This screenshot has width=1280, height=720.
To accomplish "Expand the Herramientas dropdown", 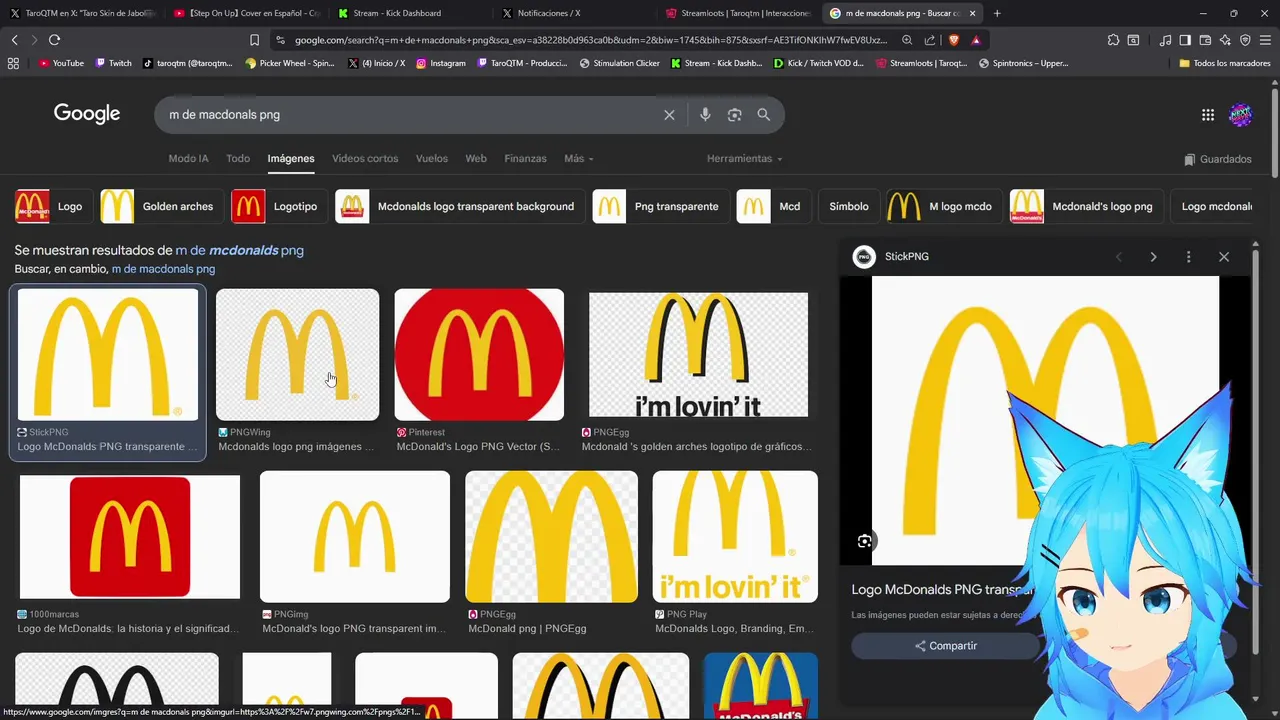I will pos(745,159).
